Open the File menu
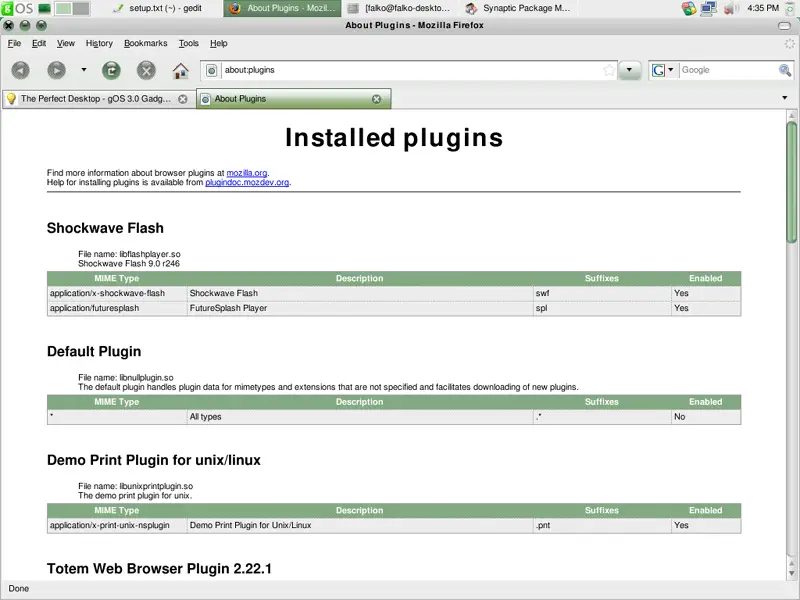Viewport: 800px width, 600px height. [14, 43]
